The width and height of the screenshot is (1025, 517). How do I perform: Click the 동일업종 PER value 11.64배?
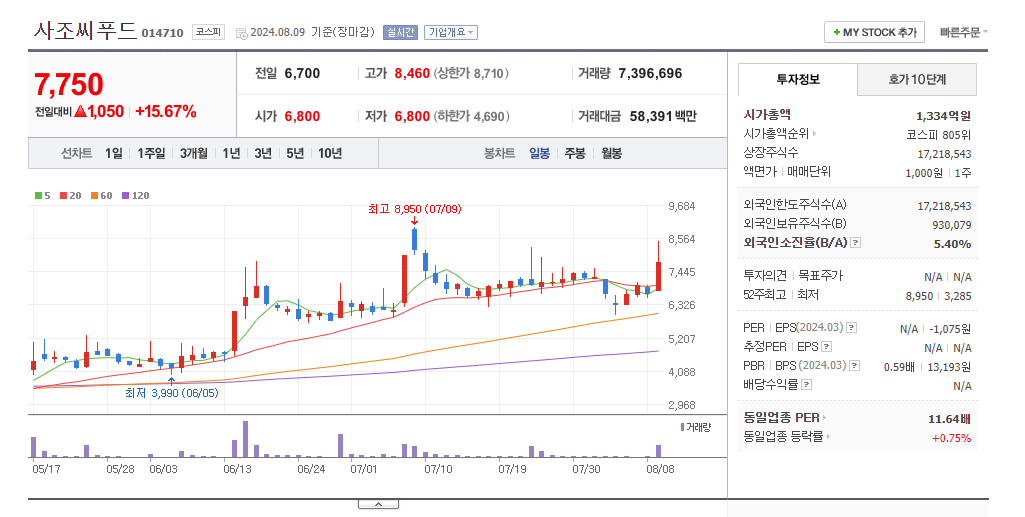coord(949,419)
